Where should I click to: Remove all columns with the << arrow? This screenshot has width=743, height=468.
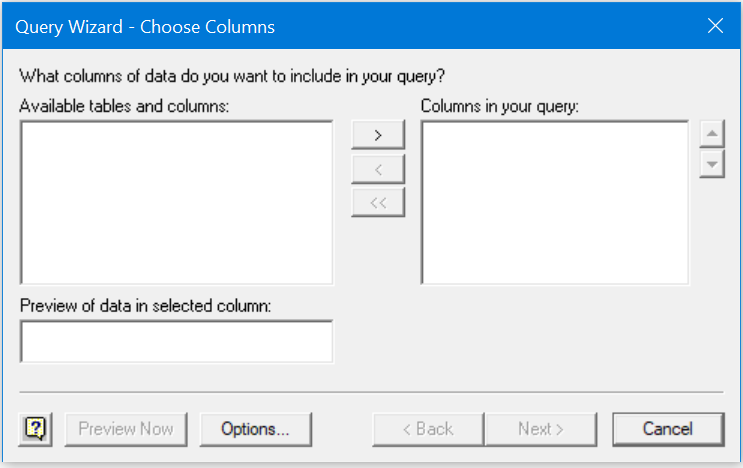click(378, 203)
